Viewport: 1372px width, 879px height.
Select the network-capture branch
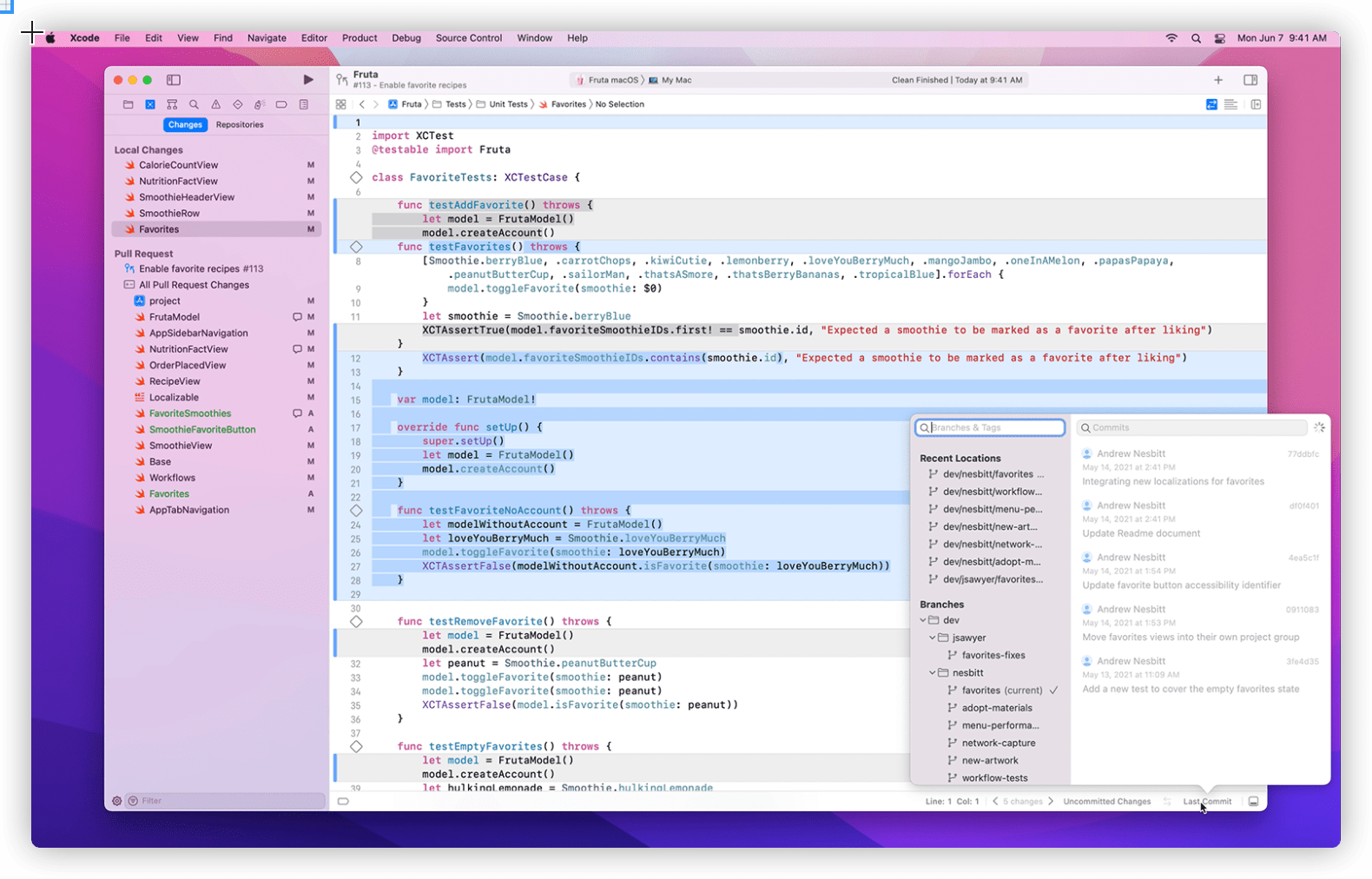(x=999, y=744)
